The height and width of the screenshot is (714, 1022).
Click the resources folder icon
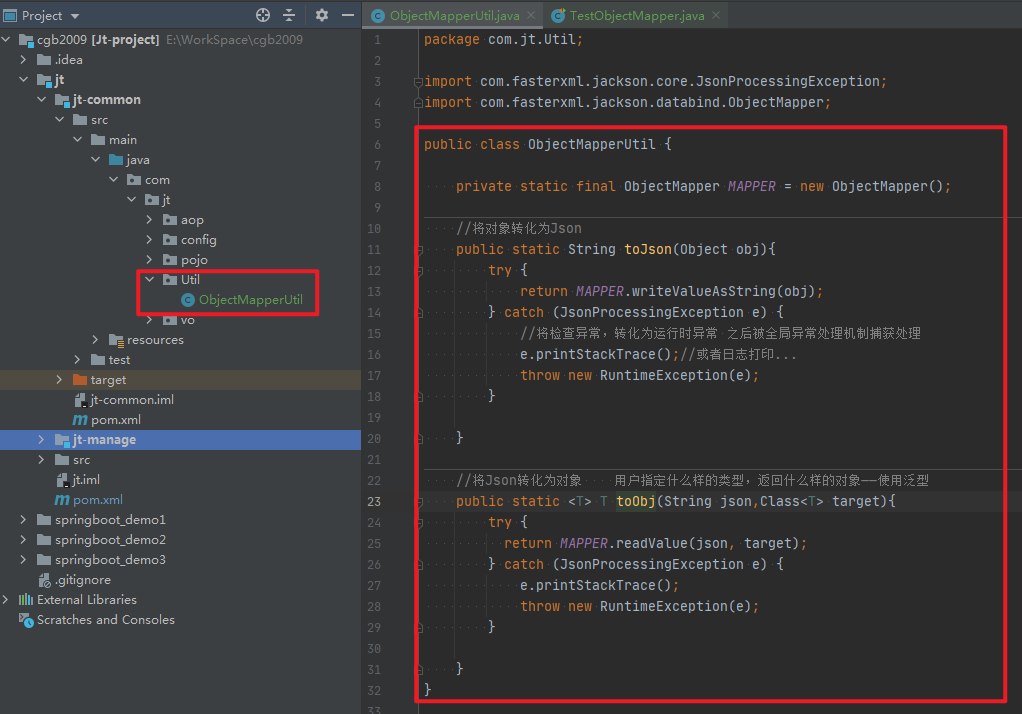click(x=116, y=340)
